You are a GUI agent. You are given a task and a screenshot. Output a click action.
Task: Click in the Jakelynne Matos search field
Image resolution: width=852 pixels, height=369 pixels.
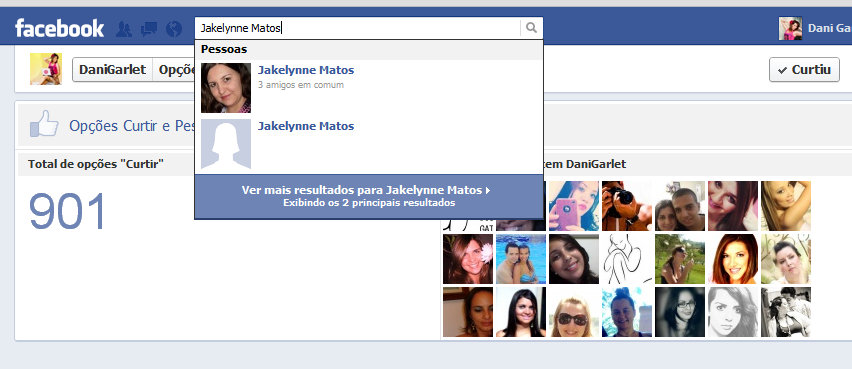(358, 28)
